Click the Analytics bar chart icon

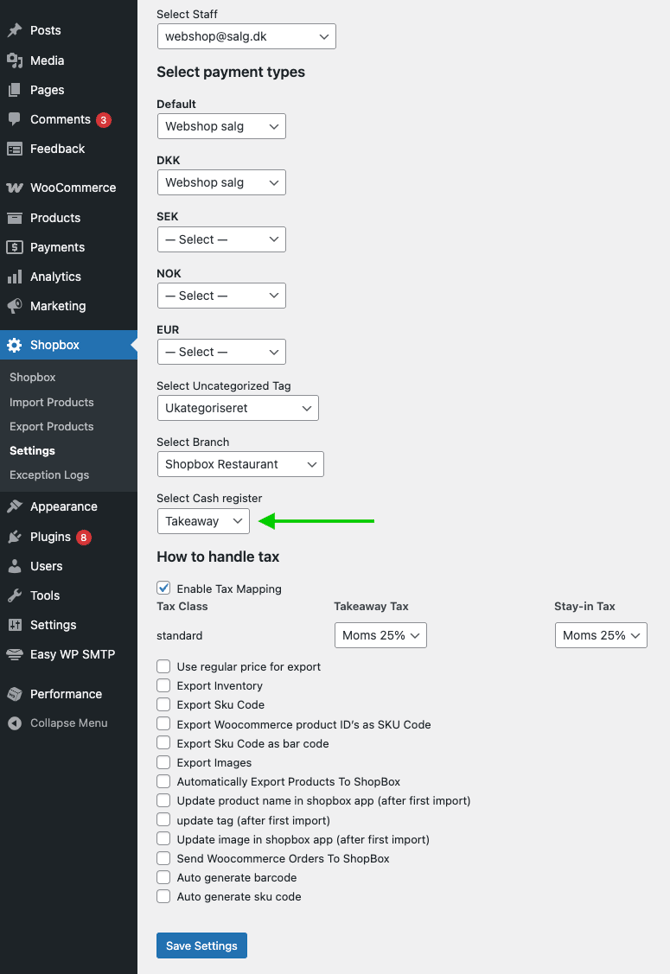tap(14, 277)
